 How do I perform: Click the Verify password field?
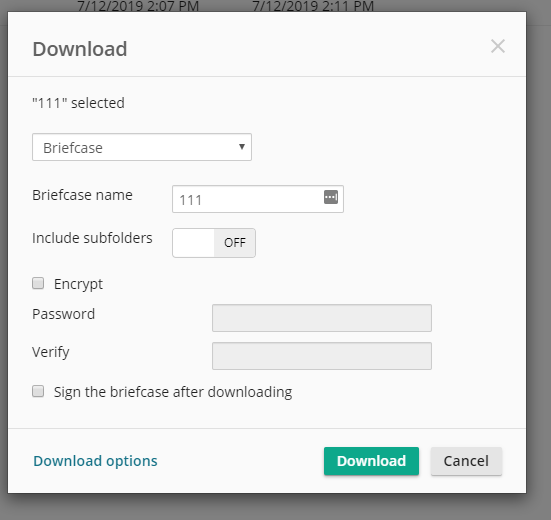(x=322, y=356)
